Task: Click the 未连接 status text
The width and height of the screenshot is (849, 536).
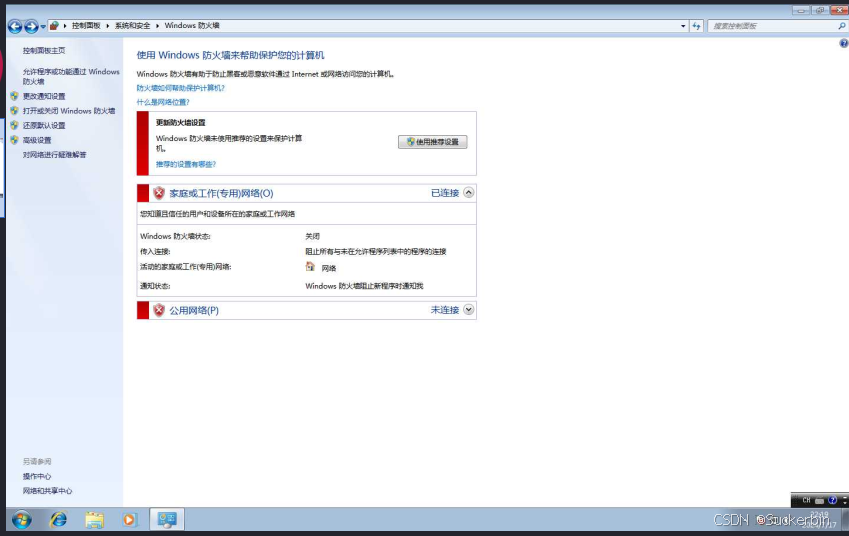Action: 445,310
